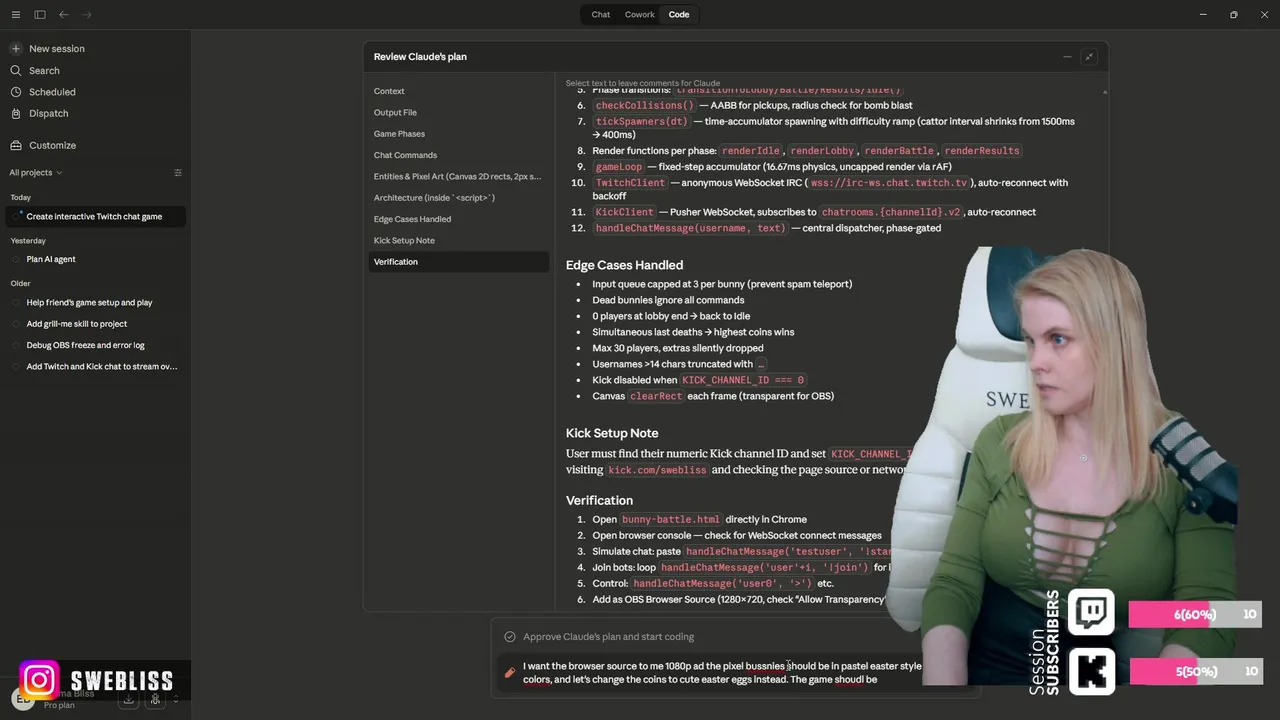This screenshot has width=1280, height=720.
Task: Click the TwitchClient code label
Action: 630,183
